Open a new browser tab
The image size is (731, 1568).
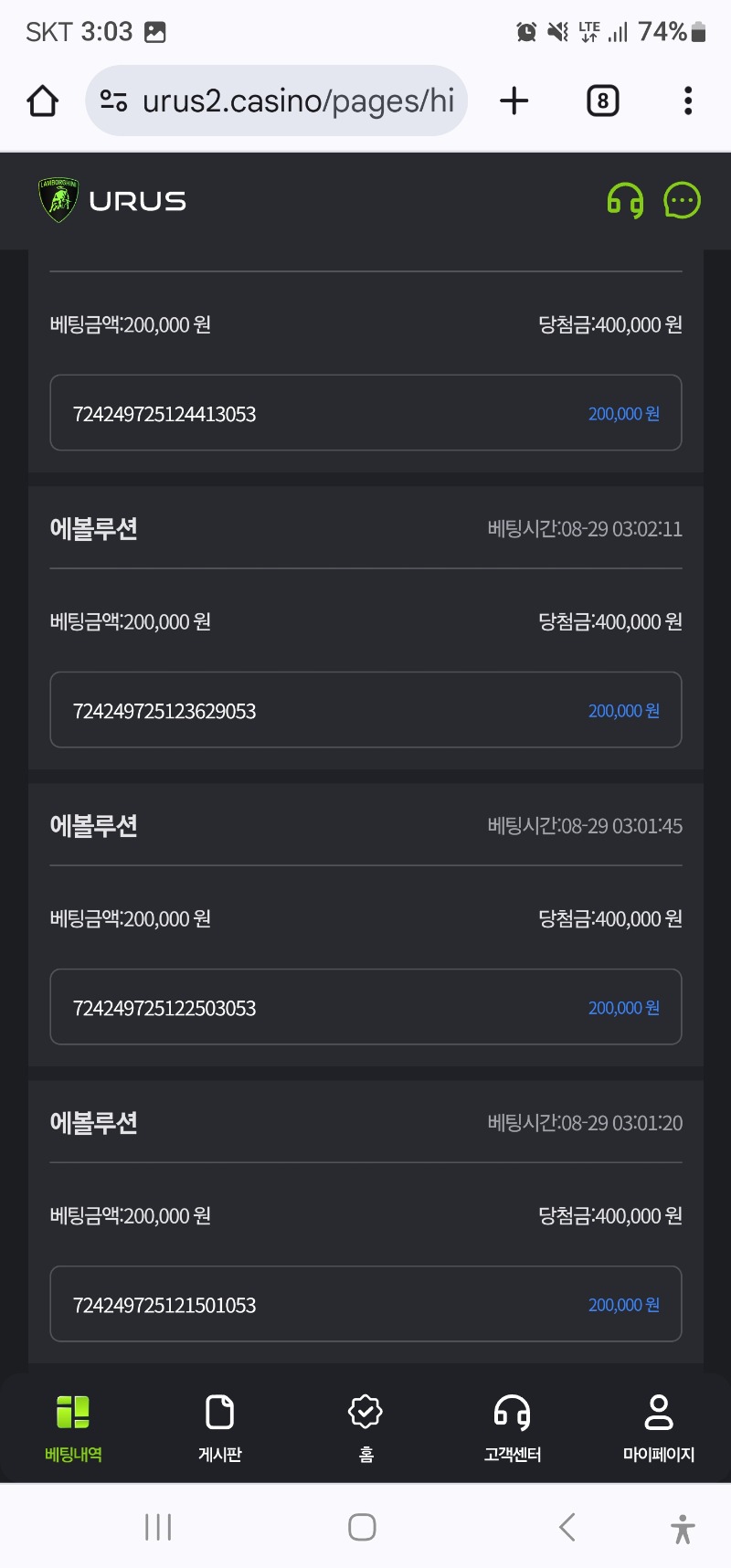point(514,101)
